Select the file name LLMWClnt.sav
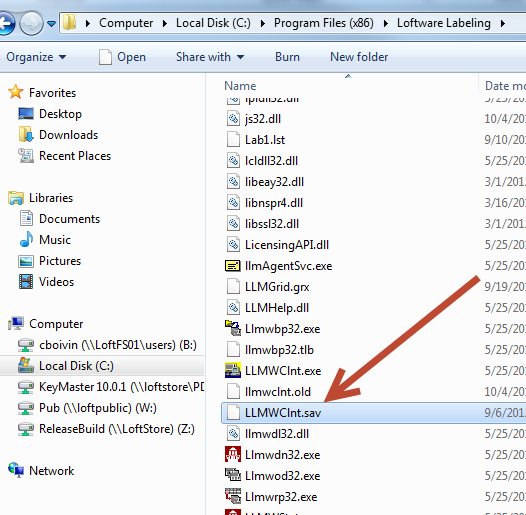 (x=283, y=413)
